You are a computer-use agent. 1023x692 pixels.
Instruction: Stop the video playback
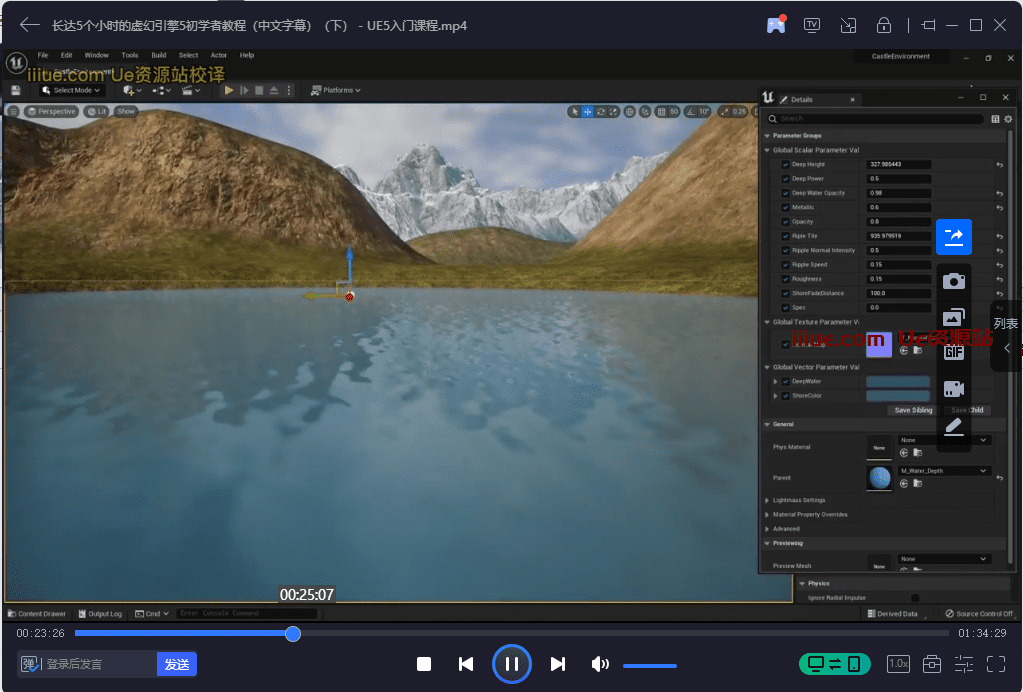pos(424,664)
